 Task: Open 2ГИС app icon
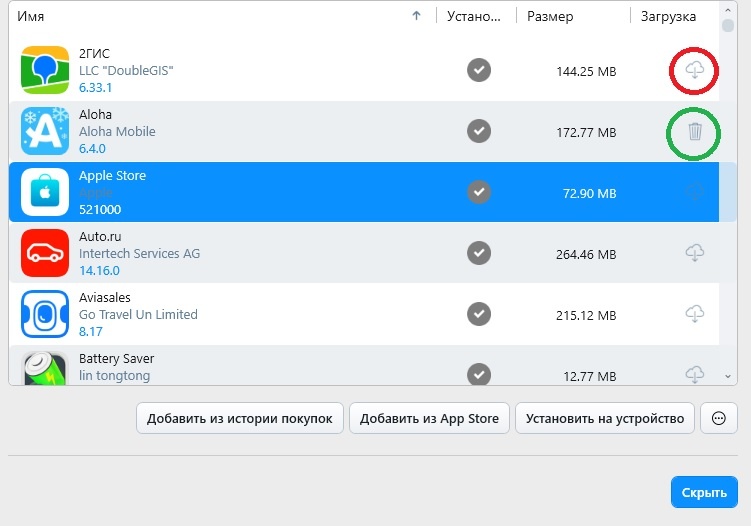[45, 70]
